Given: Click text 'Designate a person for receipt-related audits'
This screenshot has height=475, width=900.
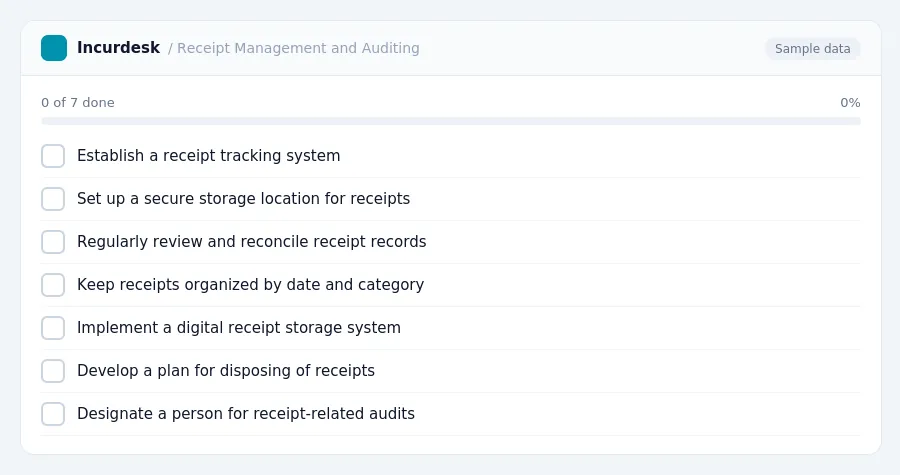Looking at the screenshot, I should click(x=246, y=414).
